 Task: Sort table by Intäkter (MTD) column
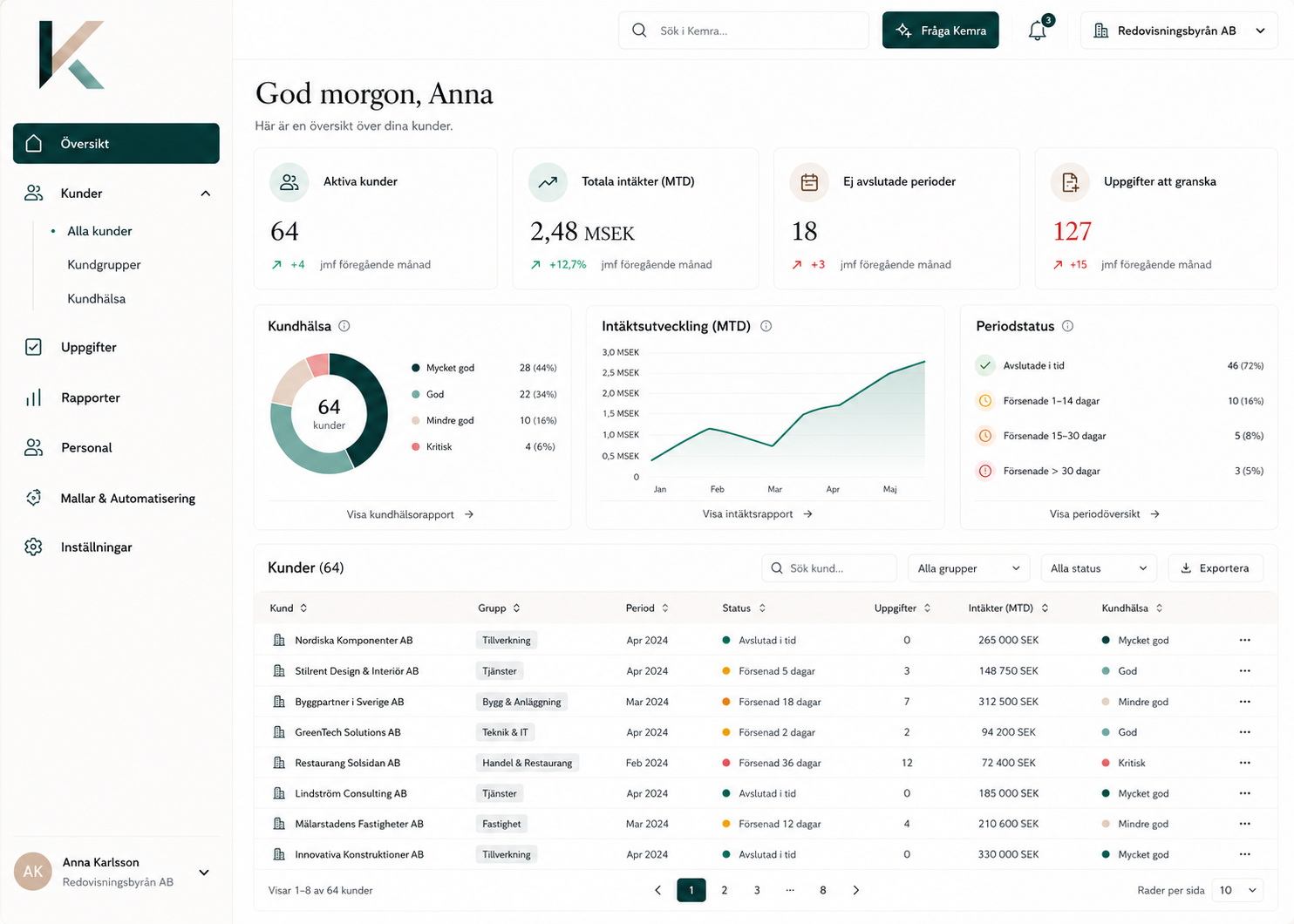point(1008,608)
